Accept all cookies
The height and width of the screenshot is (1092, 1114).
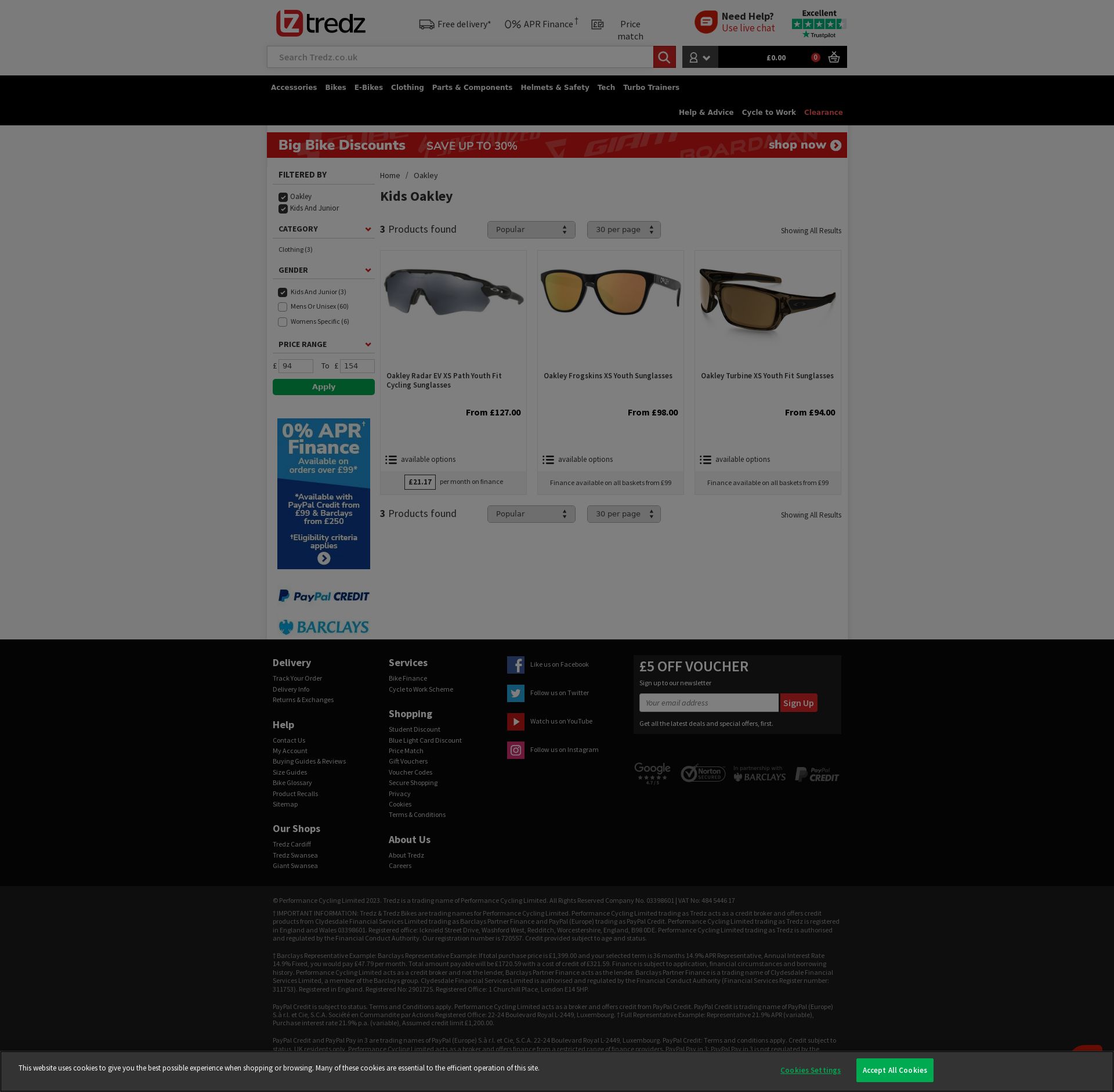coord(895,1071)
